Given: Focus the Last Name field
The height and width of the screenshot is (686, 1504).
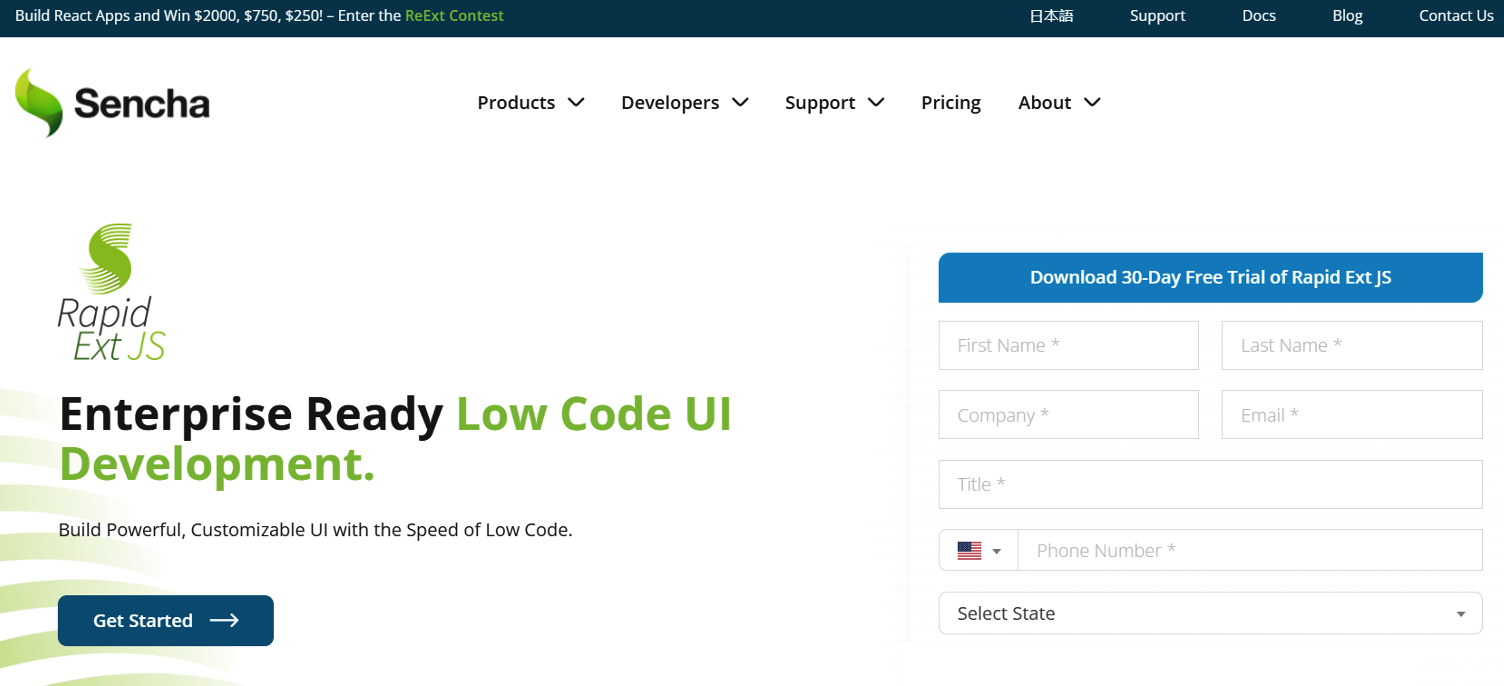Looking at the screenshot, I should 1352,345.
